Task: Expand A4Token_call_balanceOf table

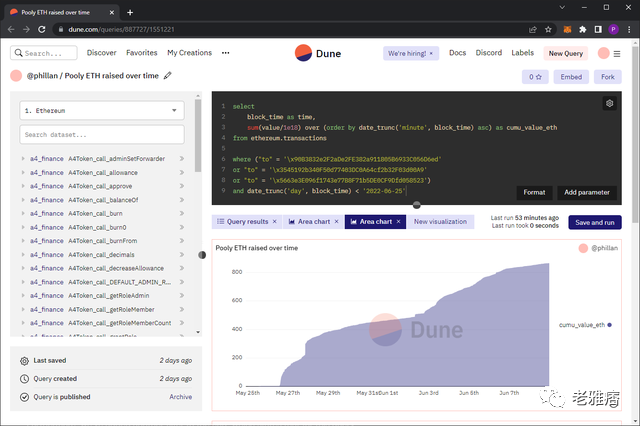Action: (23, 200)
